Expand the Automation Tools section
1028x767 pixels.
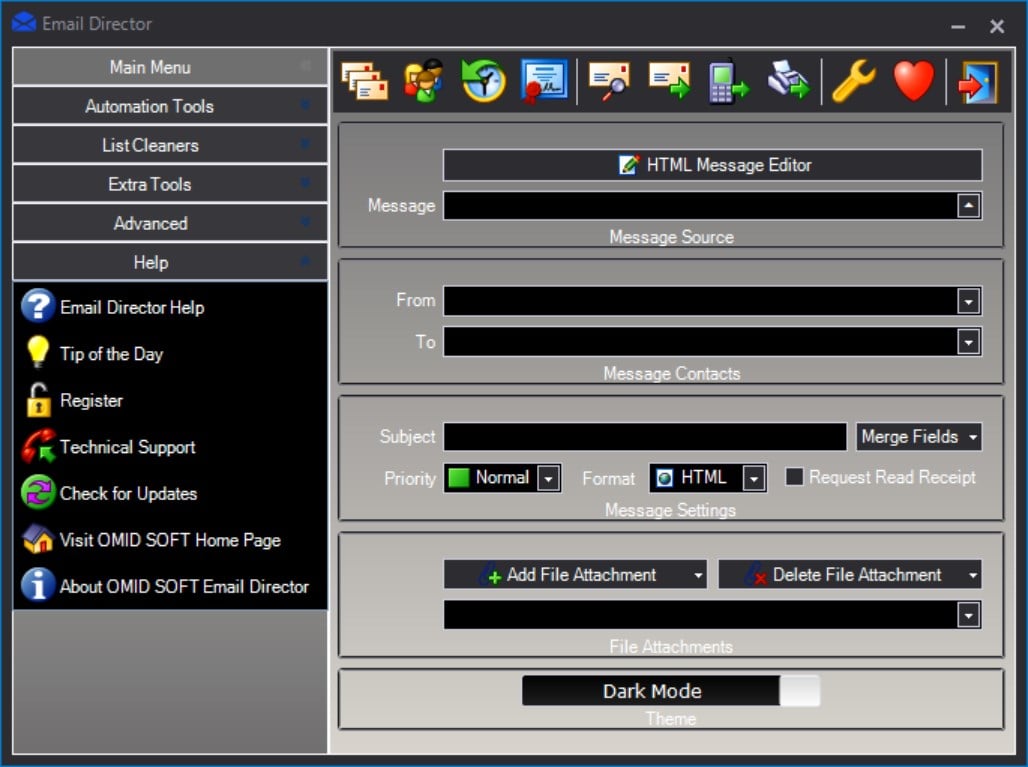pos(170,106)
